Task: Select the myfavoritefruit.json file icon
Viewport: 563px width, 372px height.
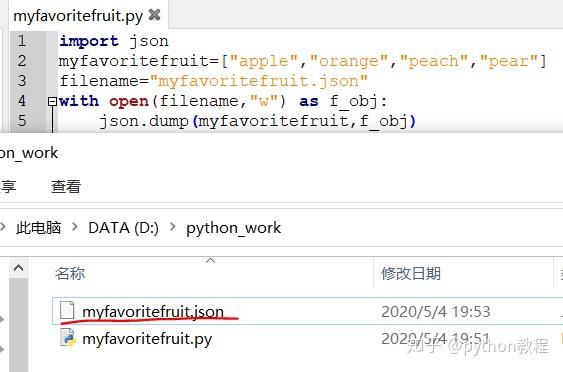Action: pyautogui.click(x=67, y=310)
